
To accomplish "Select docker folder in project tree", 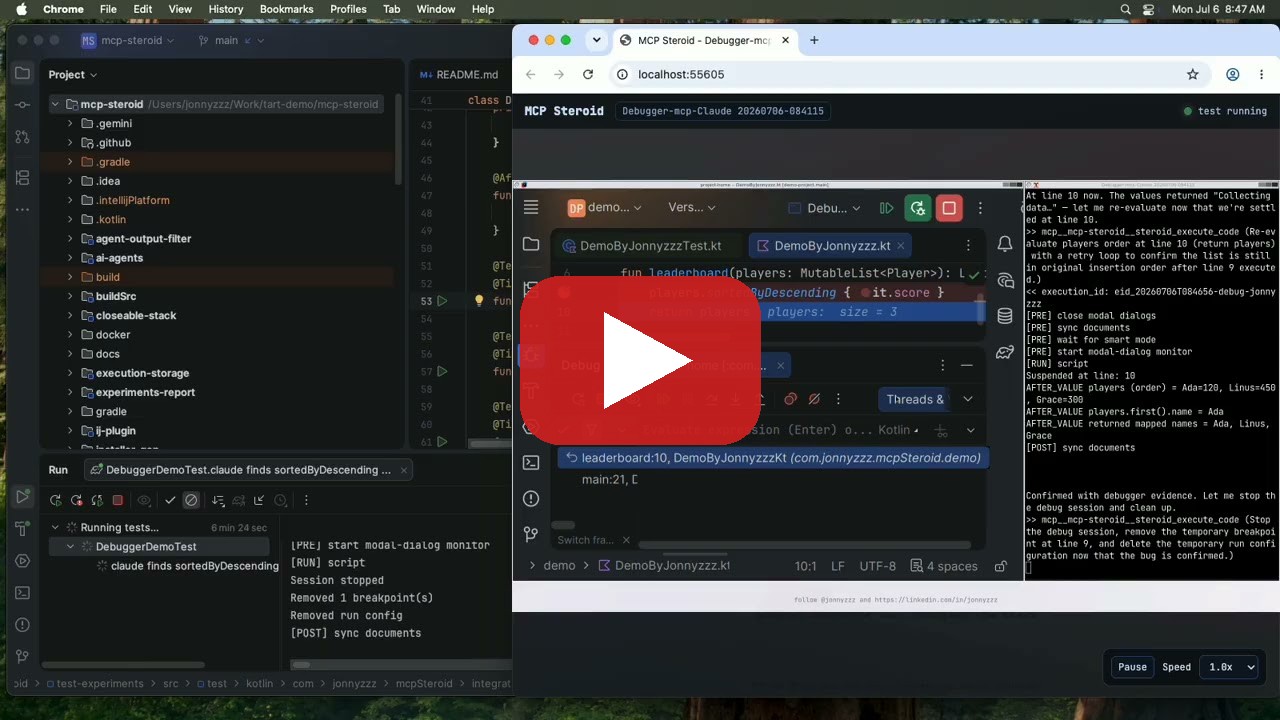I will (x=113, y=335).
